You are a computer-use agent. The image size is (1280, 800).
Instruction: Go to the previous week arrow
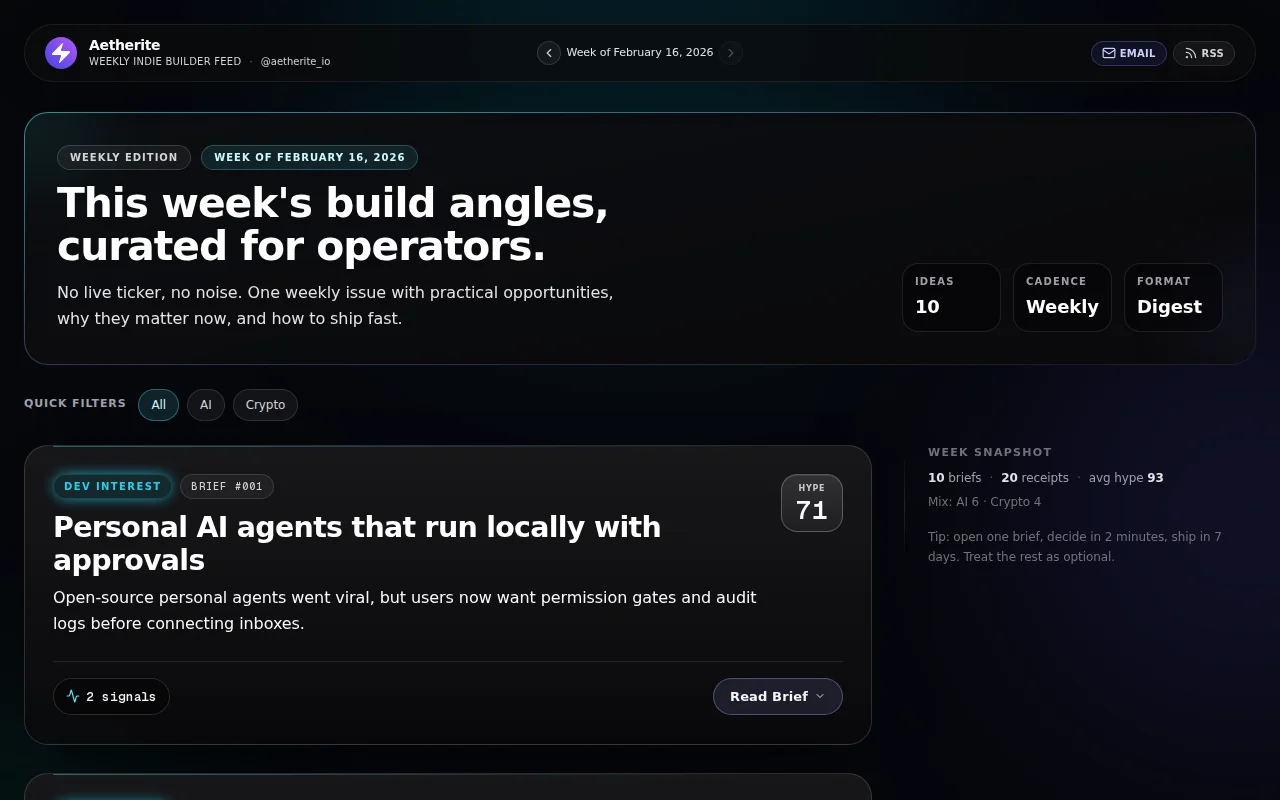coord(549,53)
